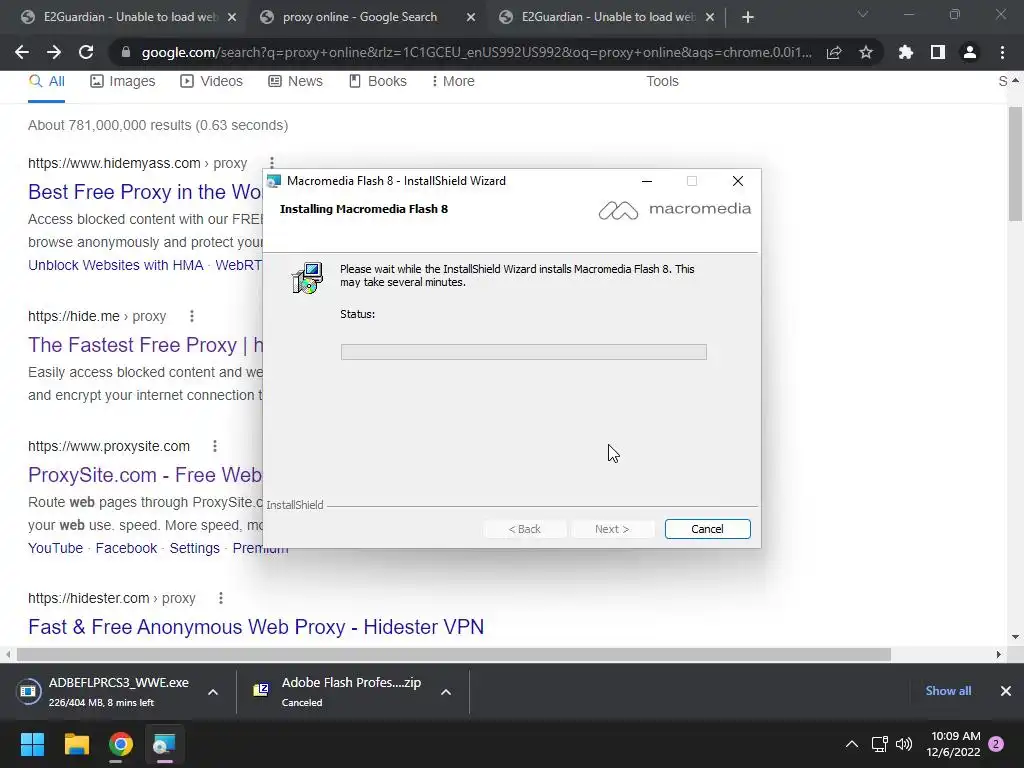Cancel the Macromedia Flash 8 installation

pyautogui.click(x=707, y=529)
